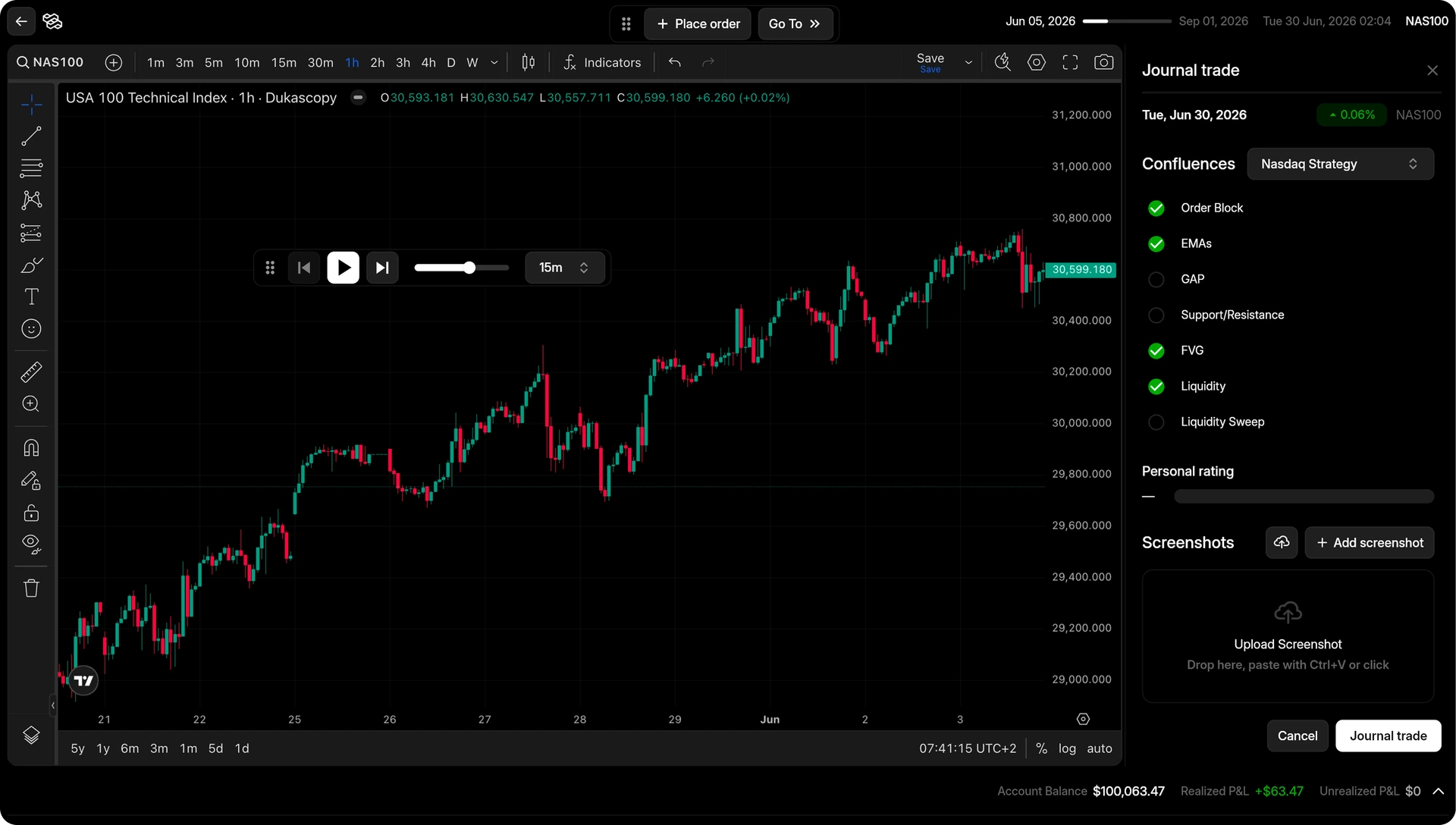
Task: Activate the zoom in tool
Action: click(31, 404)
